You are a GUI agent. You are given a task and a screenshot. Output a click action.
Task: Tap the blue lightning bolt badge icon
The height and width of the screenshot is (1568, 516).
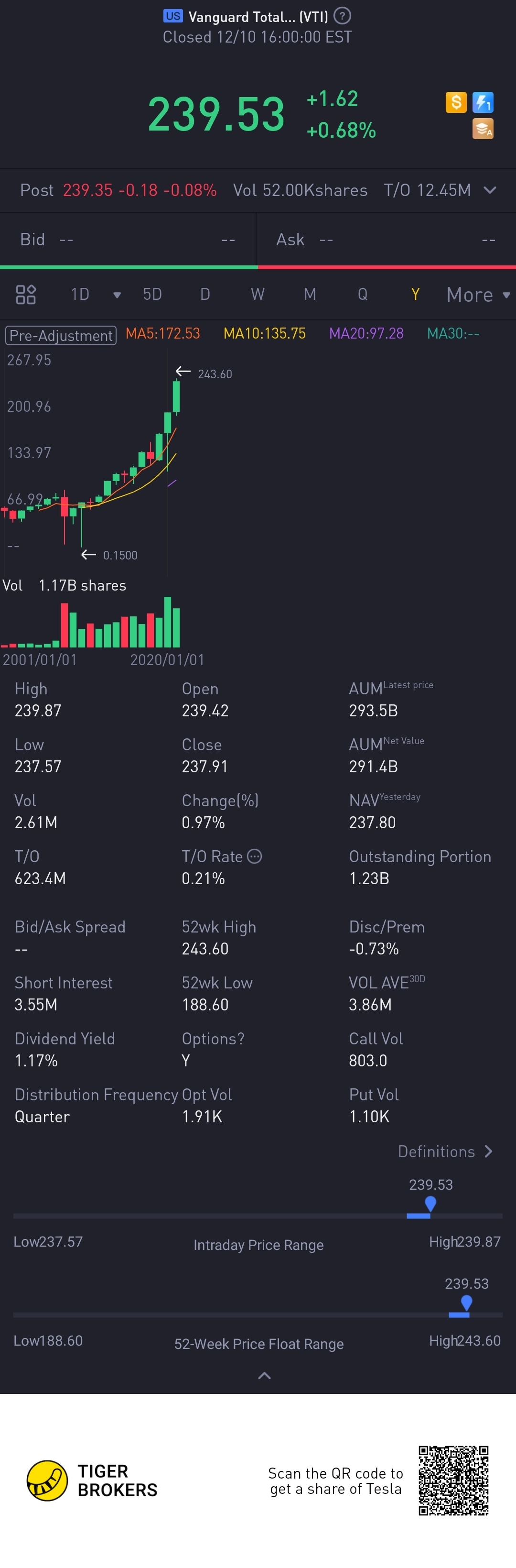pyautogui.click(x=483, y=102)
